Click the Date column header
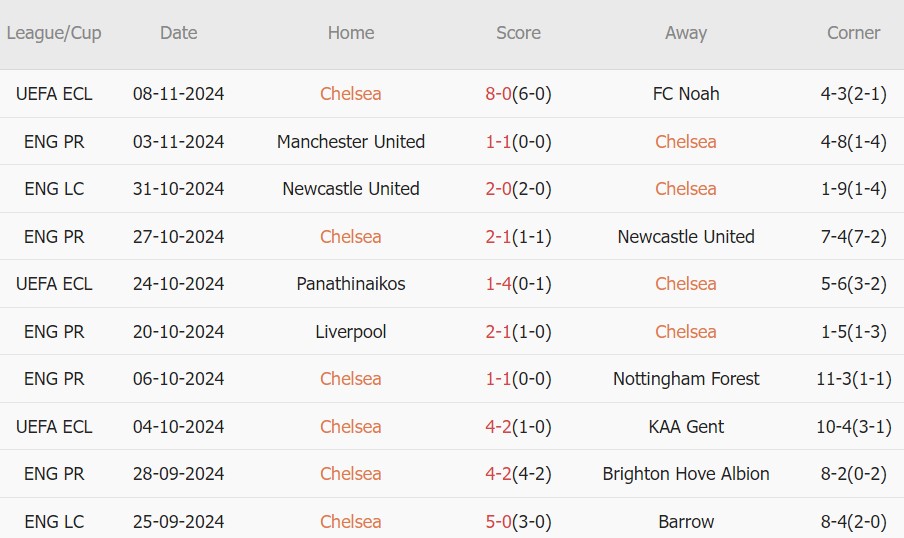 [x=178, y=33]
